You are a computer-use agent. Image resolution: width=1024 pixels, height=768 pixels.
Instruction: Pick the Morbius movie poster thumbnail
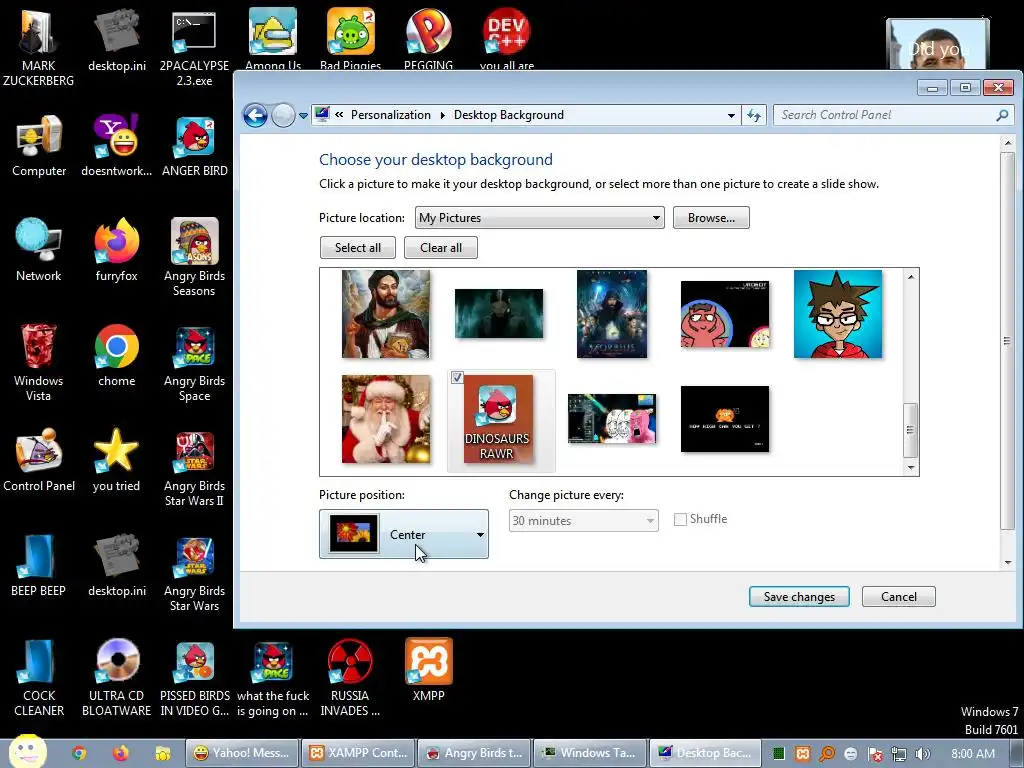pos(612,314)
